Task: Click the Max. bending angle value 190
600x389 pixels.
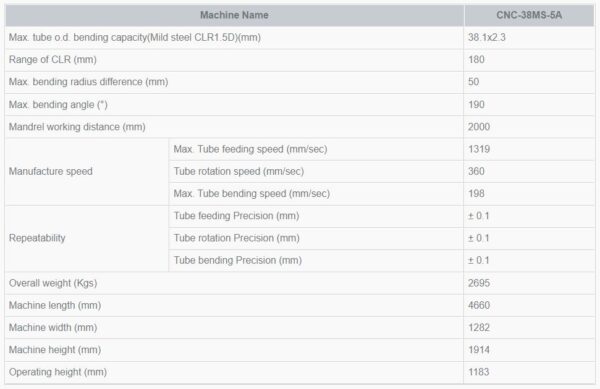Action: point(476,104)
